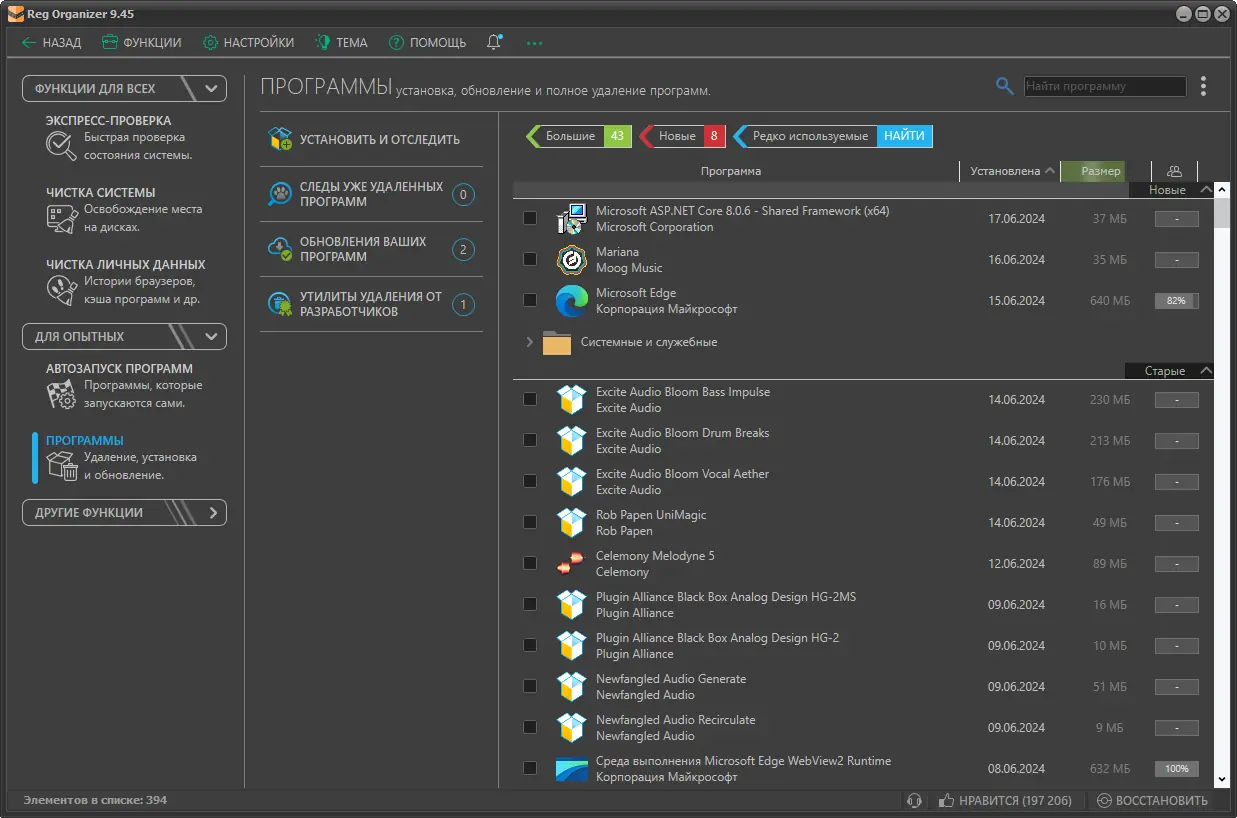Open the Функции menu
Screen dimensions: 1237x818
tap(141, 42)
